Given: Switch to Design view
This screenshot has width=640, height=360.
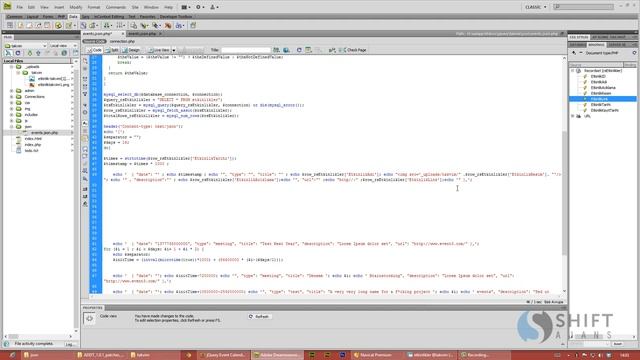Looking at the screenshot, I should point(131,50).
